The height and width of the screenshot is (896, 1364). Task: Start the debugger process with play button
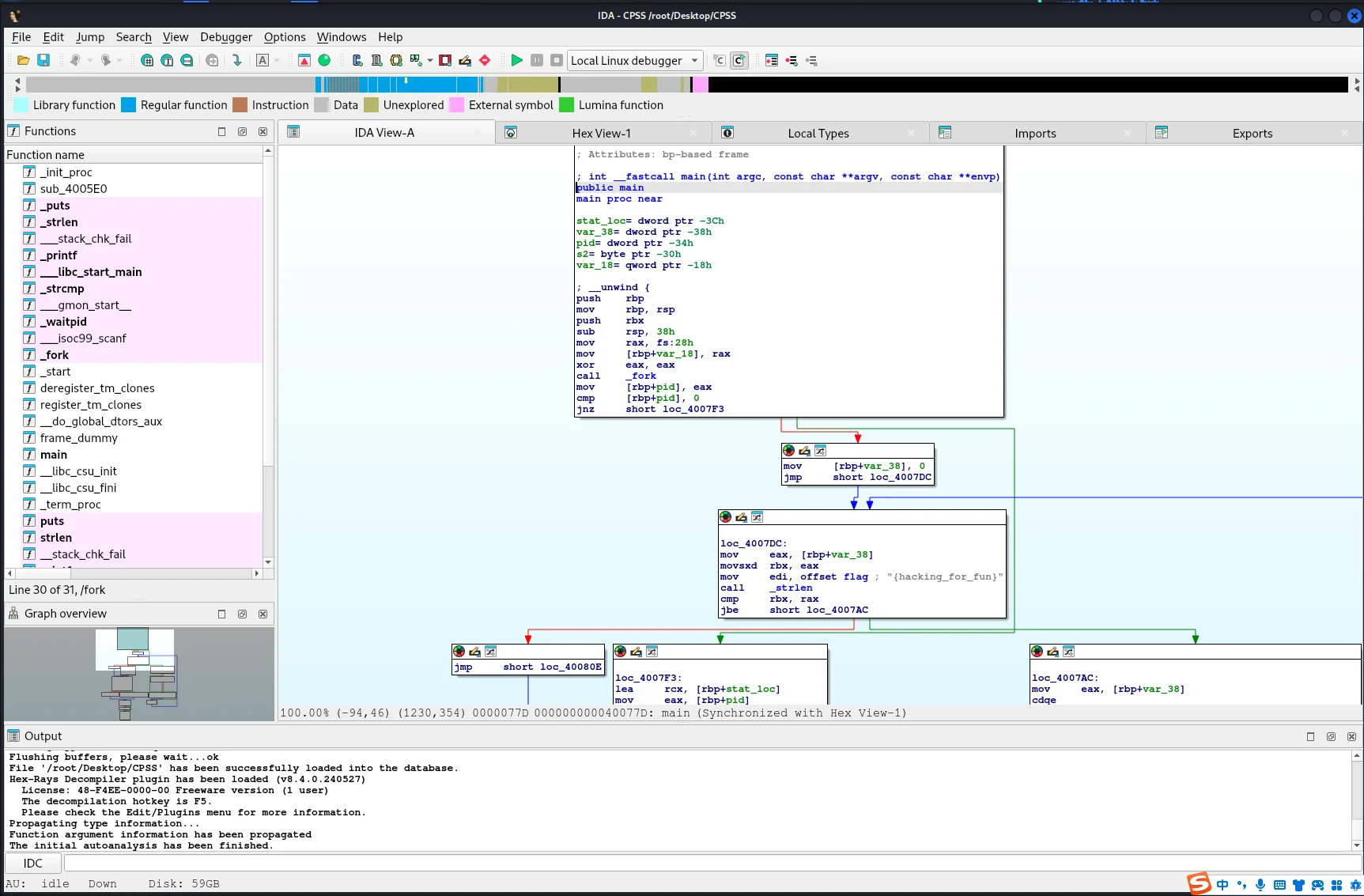pos(516,61)
